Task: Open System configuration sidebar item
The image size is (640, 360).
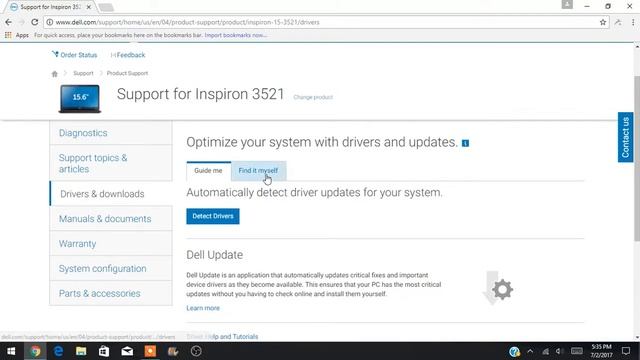Action: (111, 269)
